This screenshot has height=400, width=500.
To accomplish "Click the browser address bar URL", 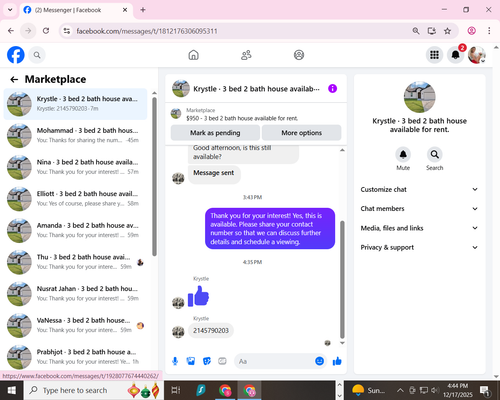I will click(147, 31).
